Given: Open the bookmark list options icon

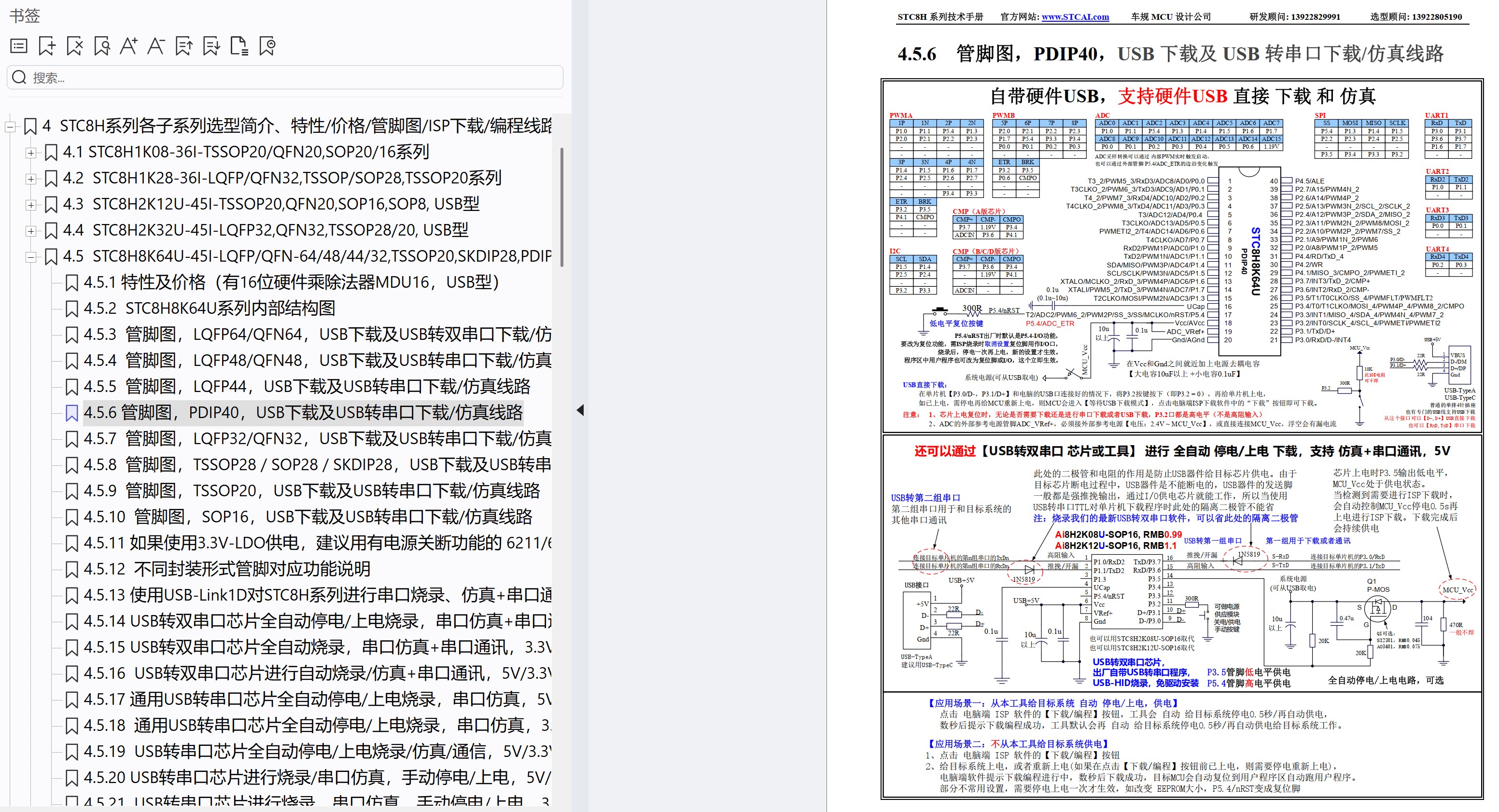Looking at the screenshot, I should (x=19, y=46).
